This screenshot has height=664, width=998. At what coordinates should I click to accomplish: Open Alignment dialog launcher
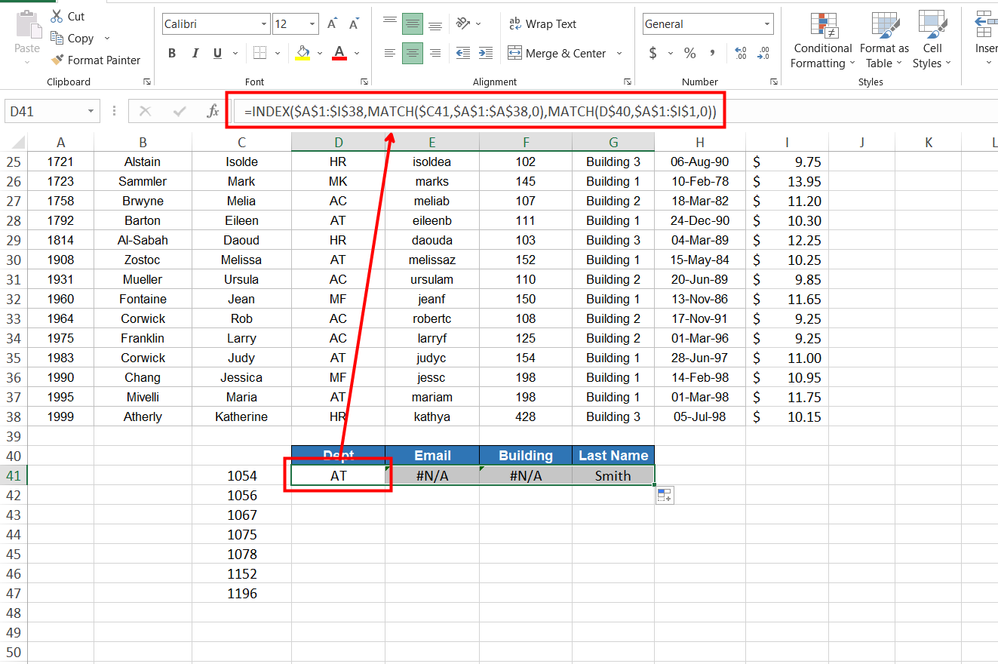[x=628, y=81]
